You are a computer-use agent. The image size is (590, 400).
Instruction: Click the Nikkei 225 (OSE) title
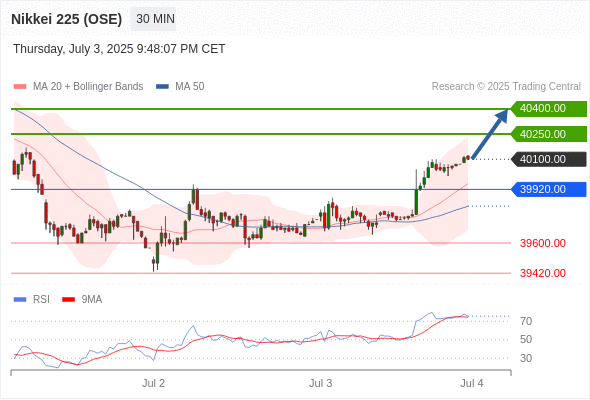click(67, 19)
